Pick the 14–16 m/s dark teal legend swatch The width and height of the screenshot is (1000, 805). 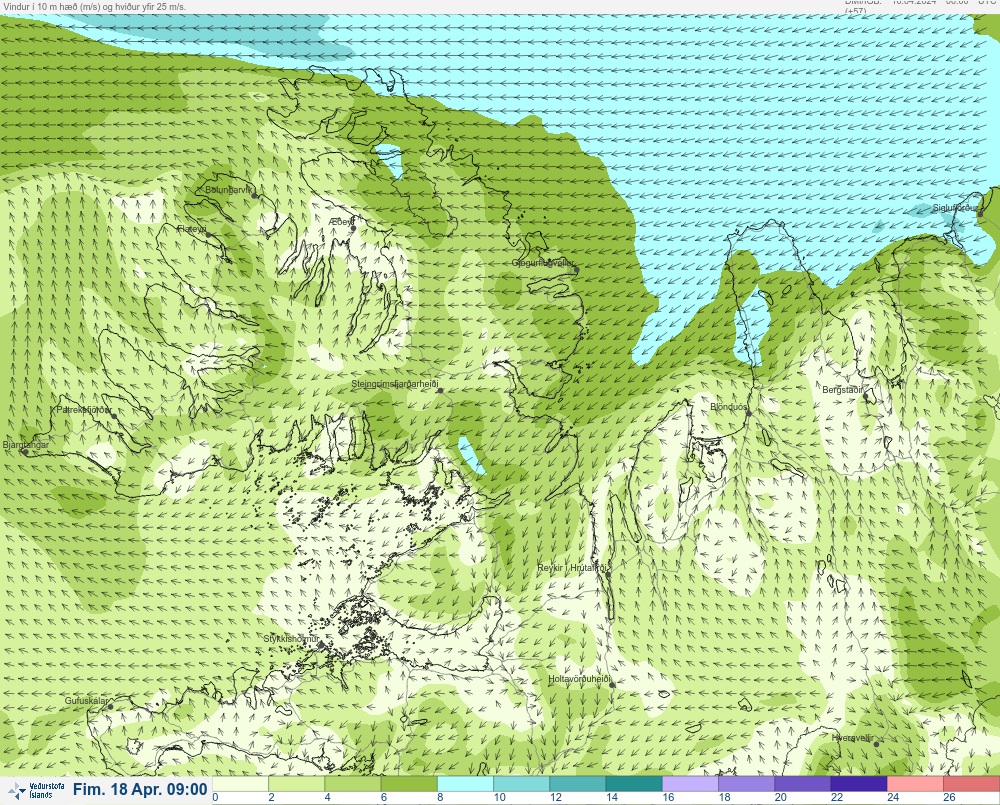pyautogui.click(x=634, y=783)
